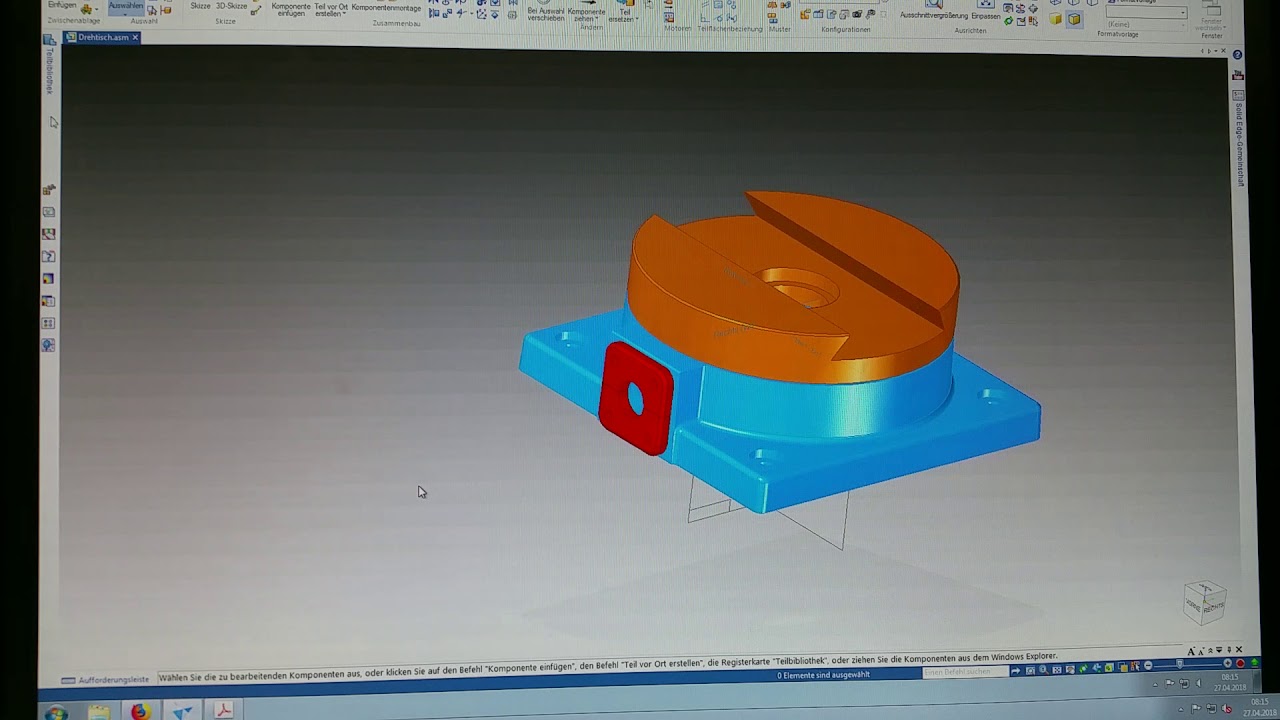This screenshot has width=1280, height=720.
Task: Open the Solid Edge-Gemeinschaft side tab
Action: tap(1239, 145)
